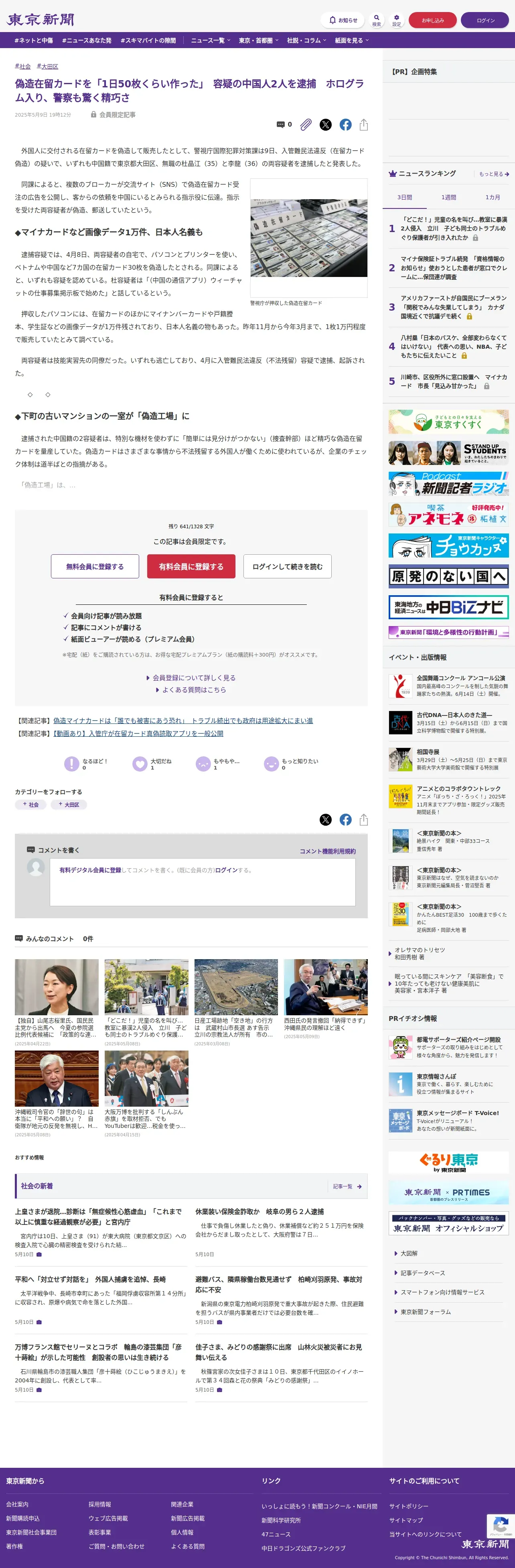Select the 1週間 ranking tab

click(448, 197)
